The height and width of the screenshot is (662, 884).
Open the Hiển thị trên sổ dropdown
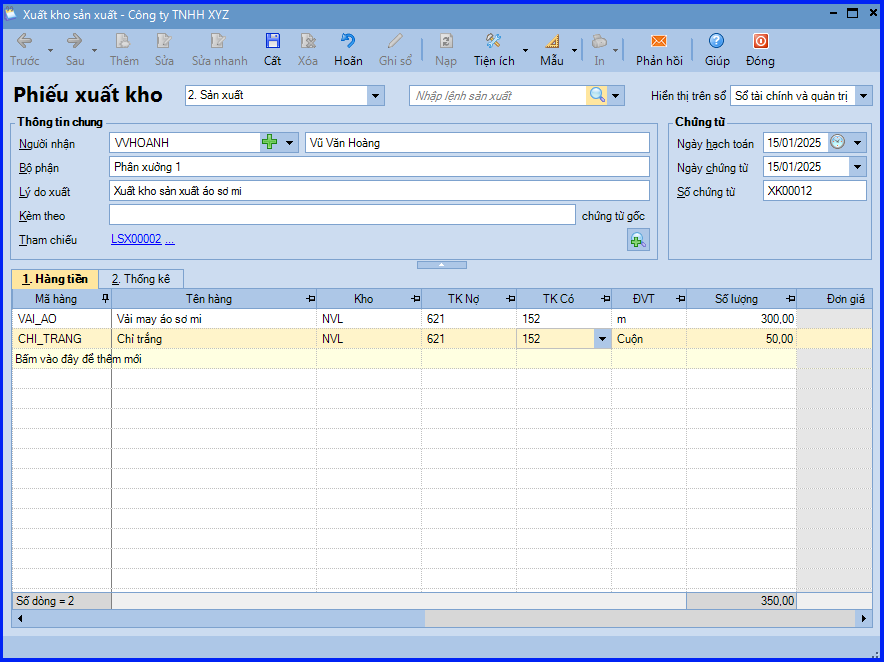click(x=863, y=96)
